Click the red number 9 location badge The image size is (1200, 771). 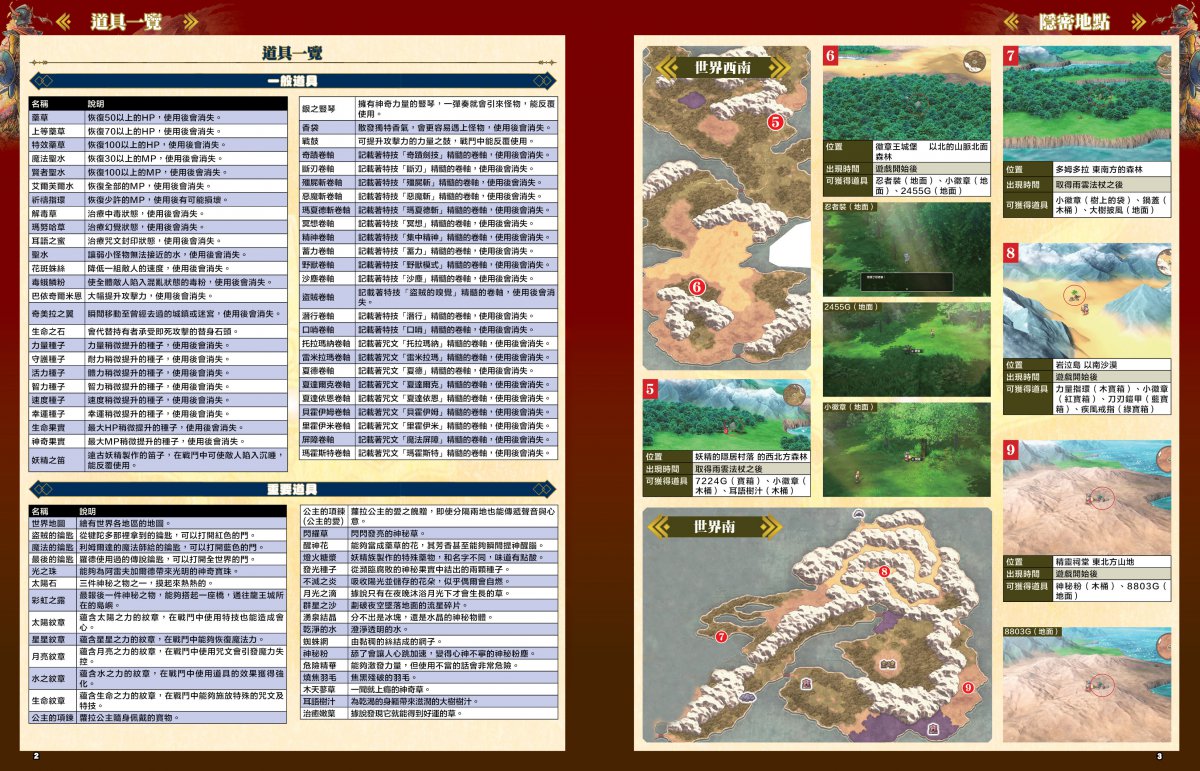pos(1011,450)
